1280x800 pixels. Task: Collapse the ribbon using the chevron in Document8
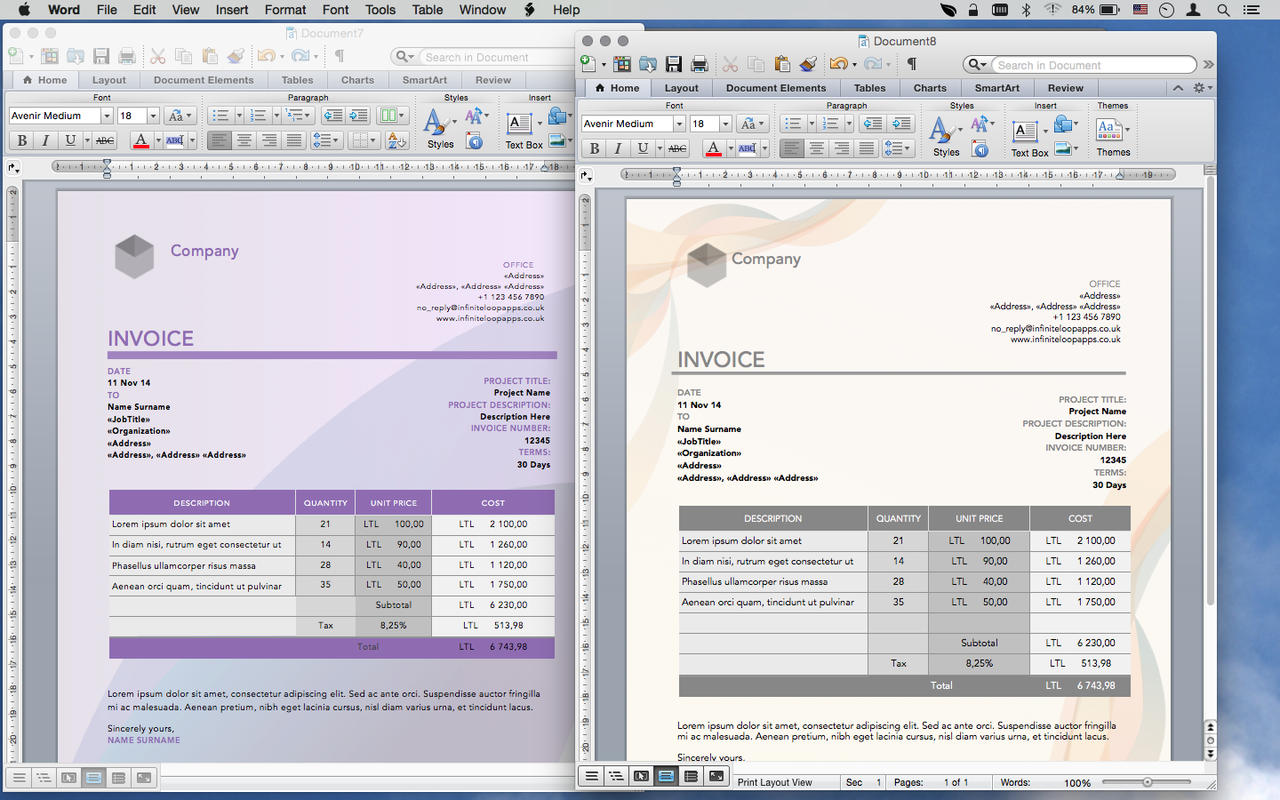click(1178, 88)
